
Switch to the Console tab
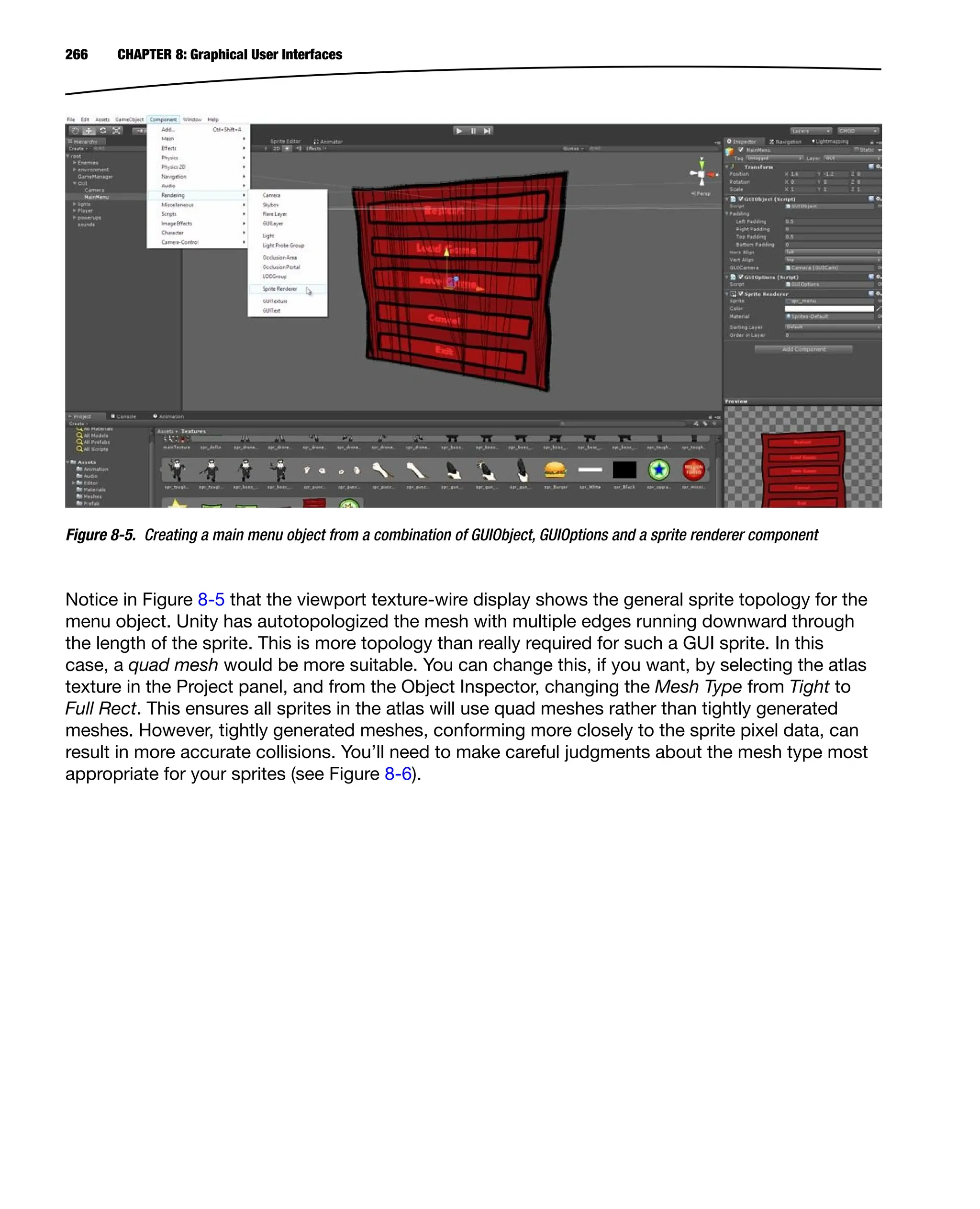123,416
